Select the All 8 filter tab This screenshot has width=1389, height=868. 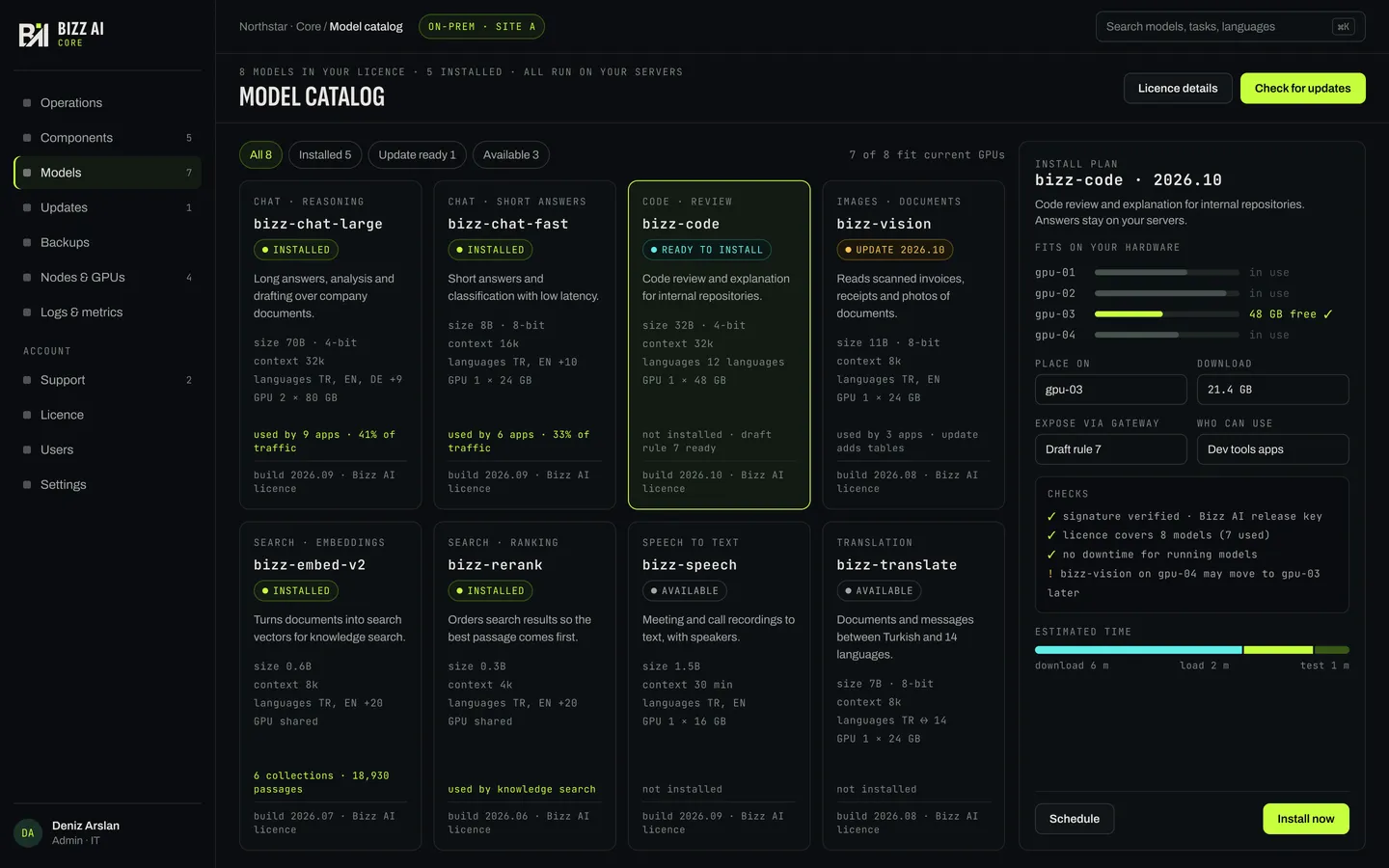click(260, 155)
